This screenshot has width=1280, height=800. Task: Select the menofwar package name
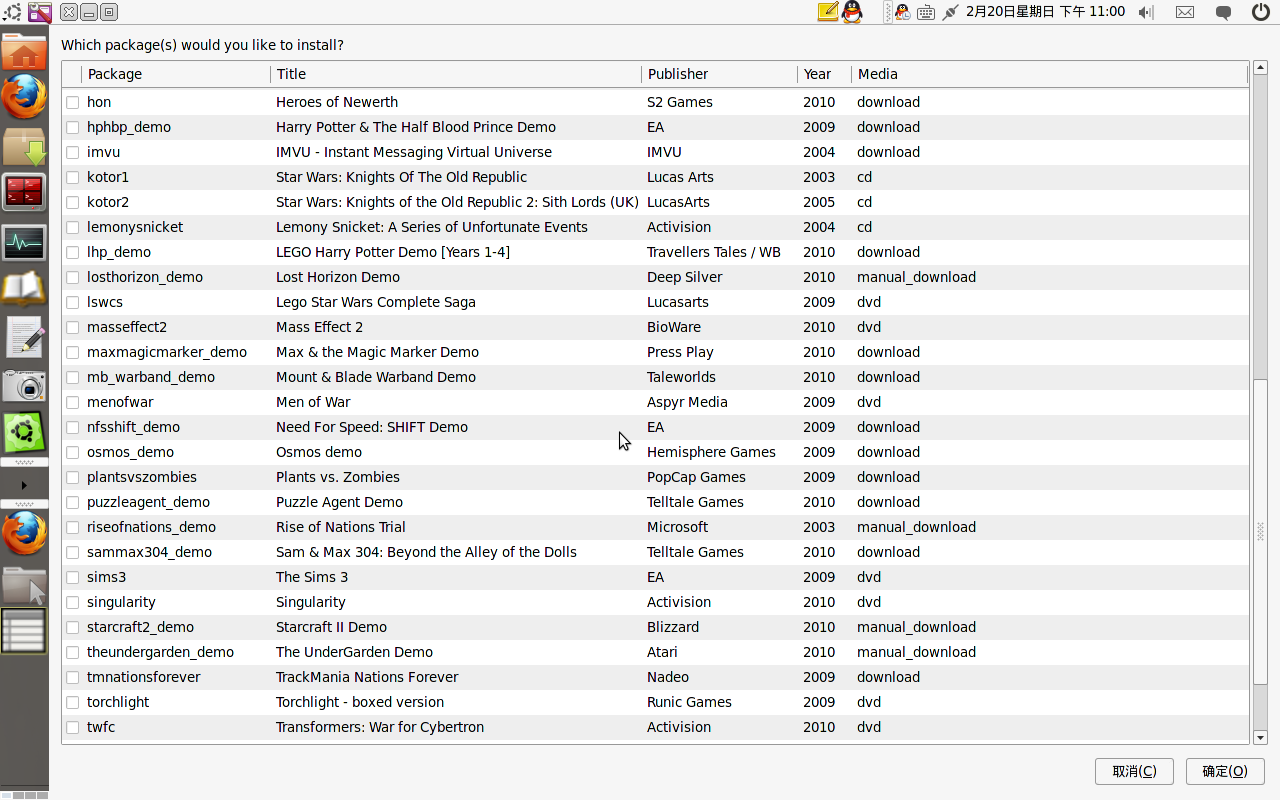pos(120,402)
